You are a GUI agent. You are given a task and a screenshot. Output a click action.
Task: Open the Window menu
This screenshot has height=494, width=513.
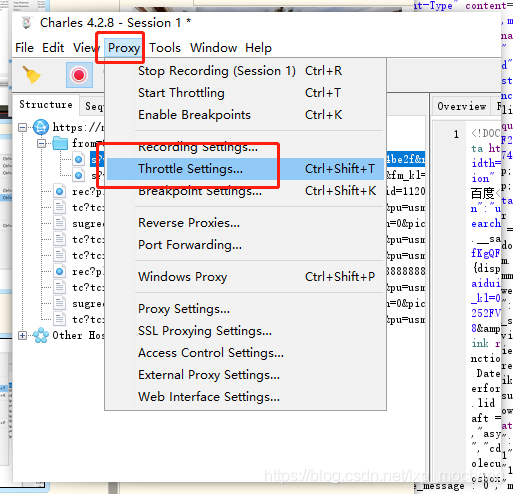tap(213, 48)
